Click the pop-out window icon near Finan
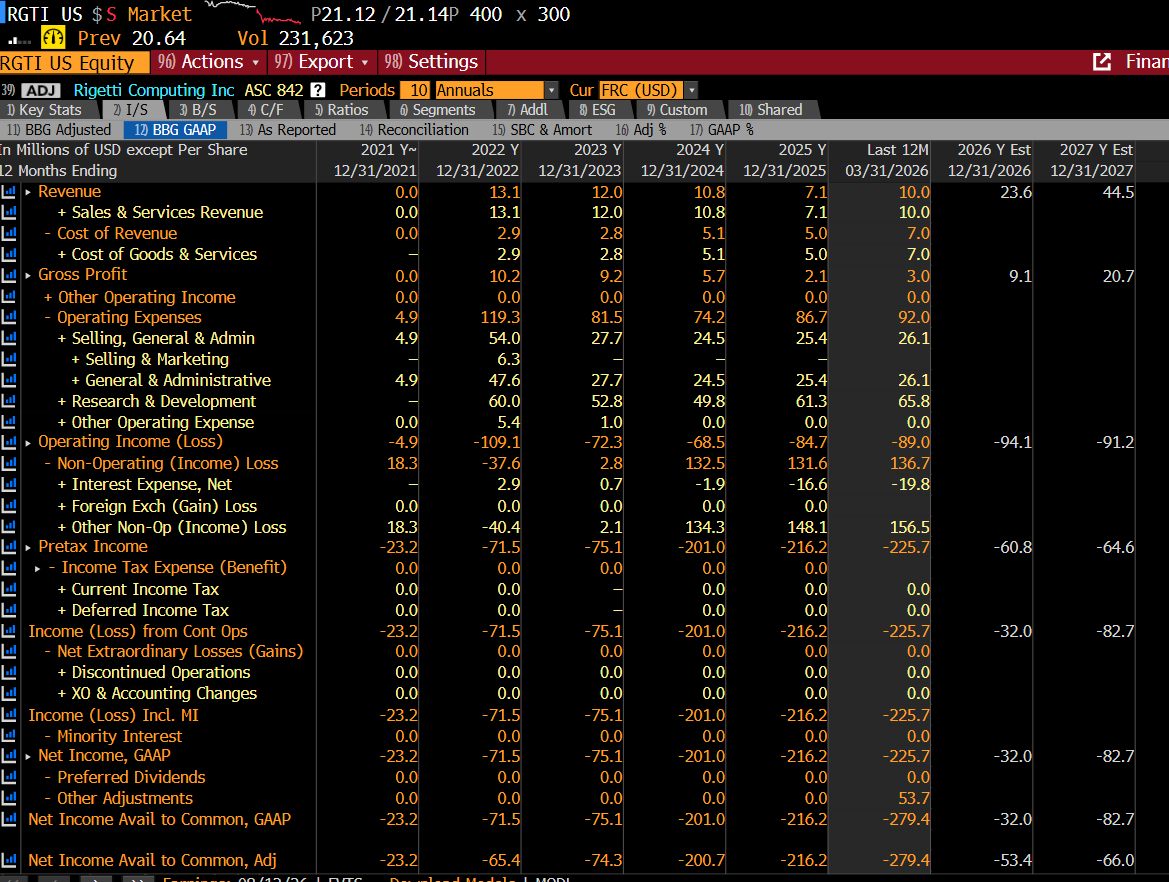The image size is (1169, 882). pos(1102,62)
